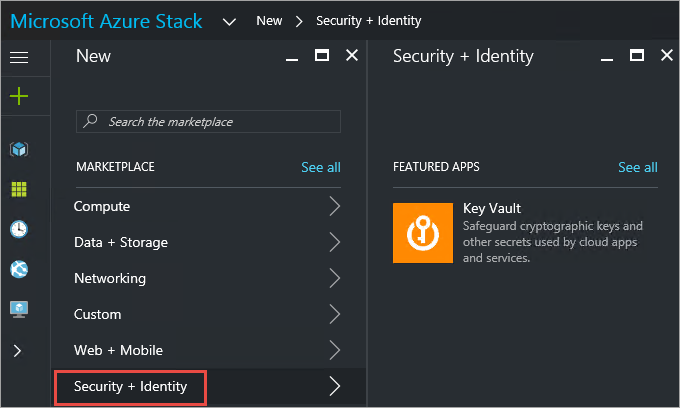
Task: Click the orange Key Vault icon
Action: click(421, 233)
